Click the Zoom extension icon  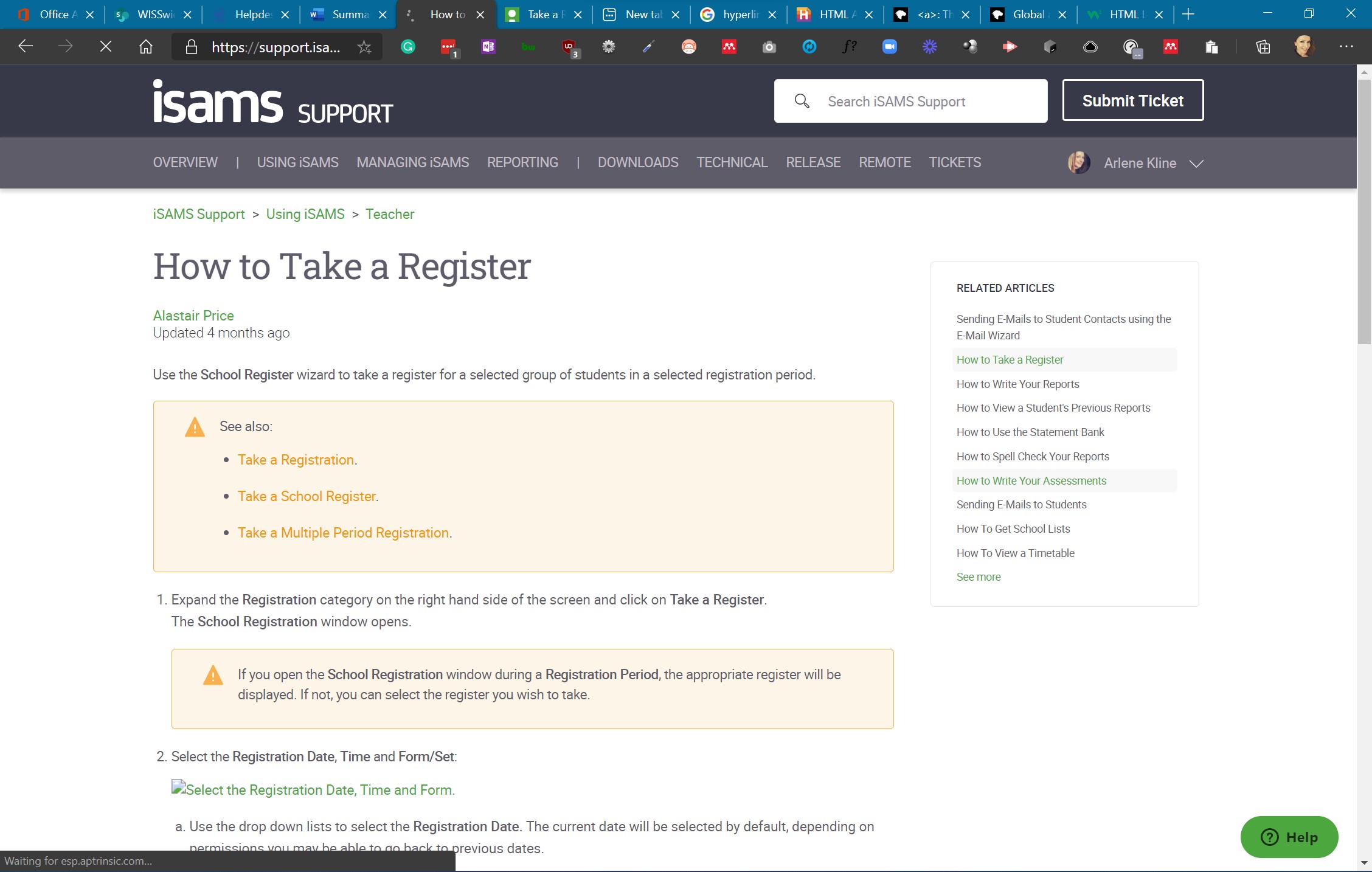pos(889,47)
